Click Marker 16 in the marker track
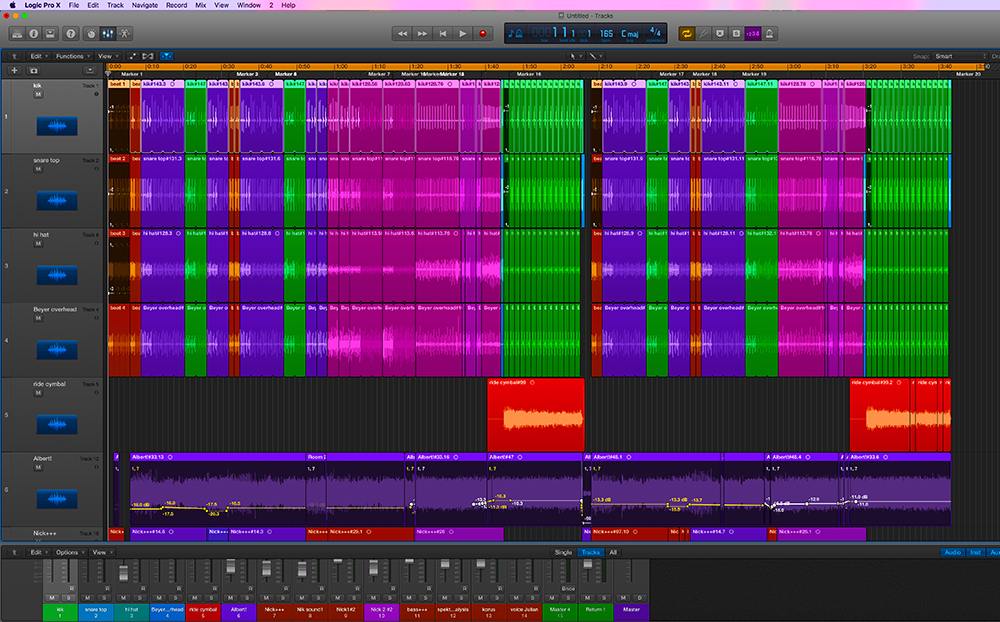The image size is (1000, 622). [x=529, y=75]
